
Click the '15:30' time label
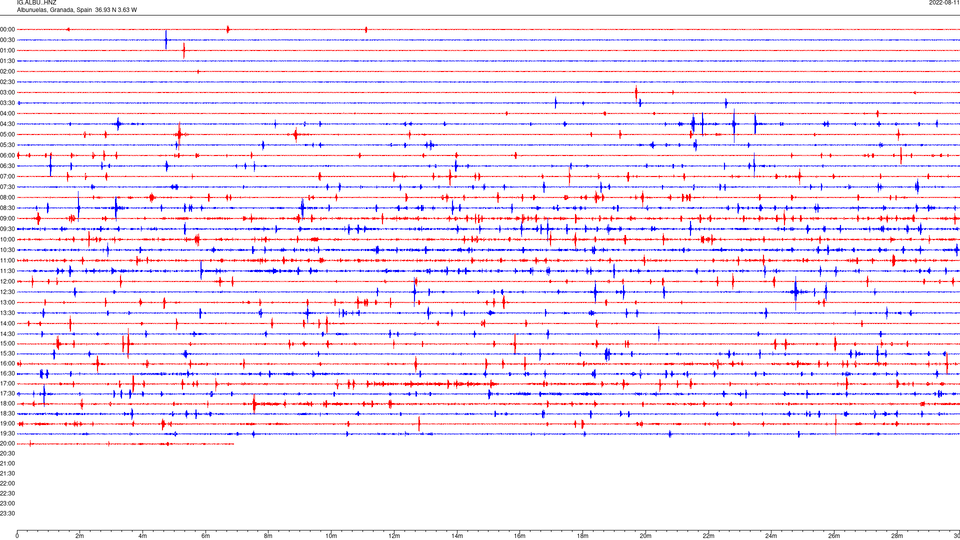[8, 354]
